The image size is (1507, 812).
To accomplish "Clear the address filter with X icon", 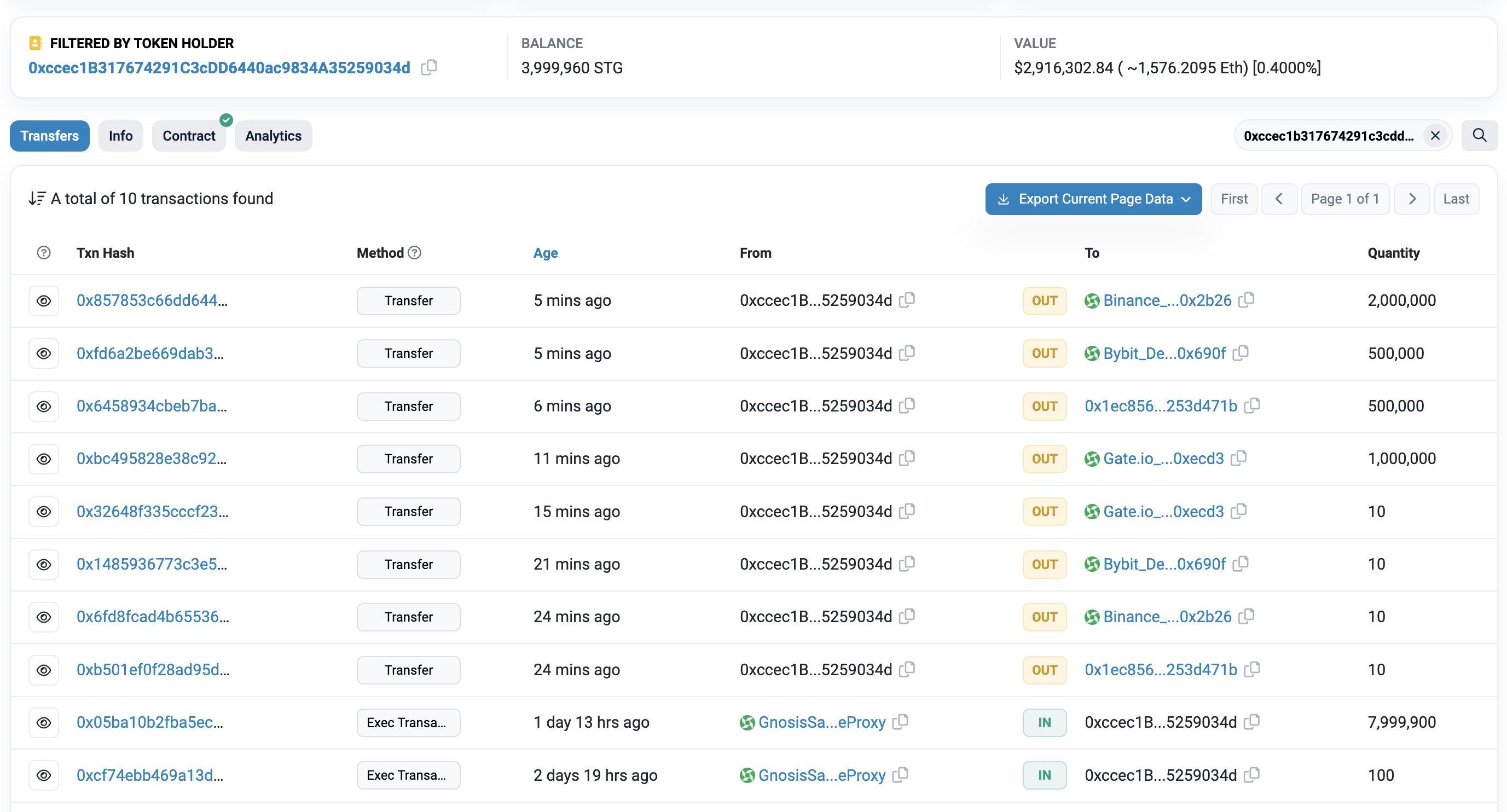I will coord(1434,136).
